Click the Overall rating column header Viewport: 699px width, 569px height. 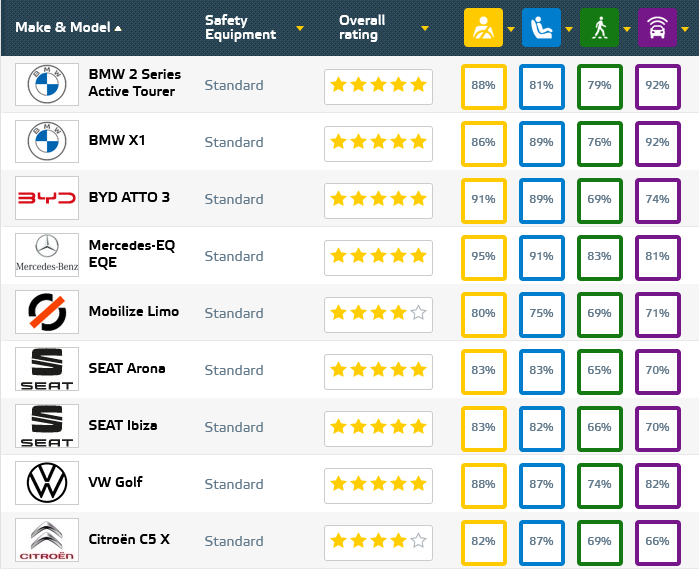[362, 27]
